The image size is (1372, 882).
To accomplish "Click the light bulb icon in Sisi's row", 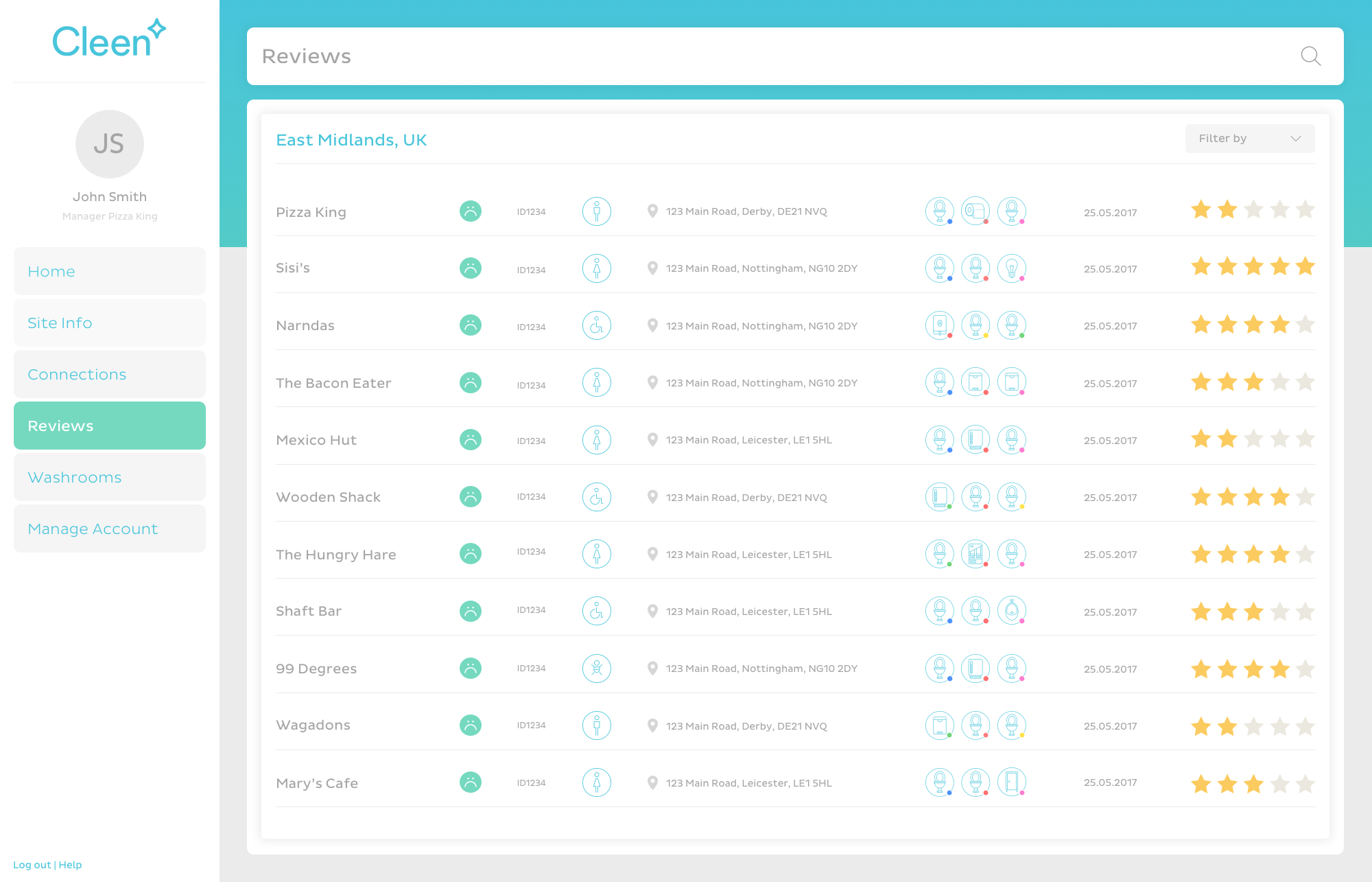I will point(1011,268).
